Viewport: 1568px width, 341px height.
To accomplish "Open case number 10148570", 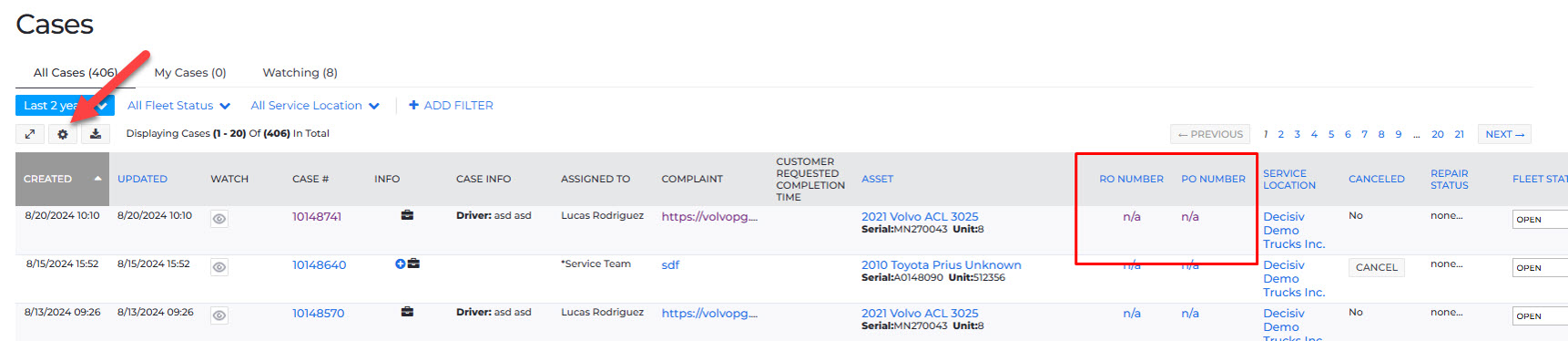I will pos(318,314).
